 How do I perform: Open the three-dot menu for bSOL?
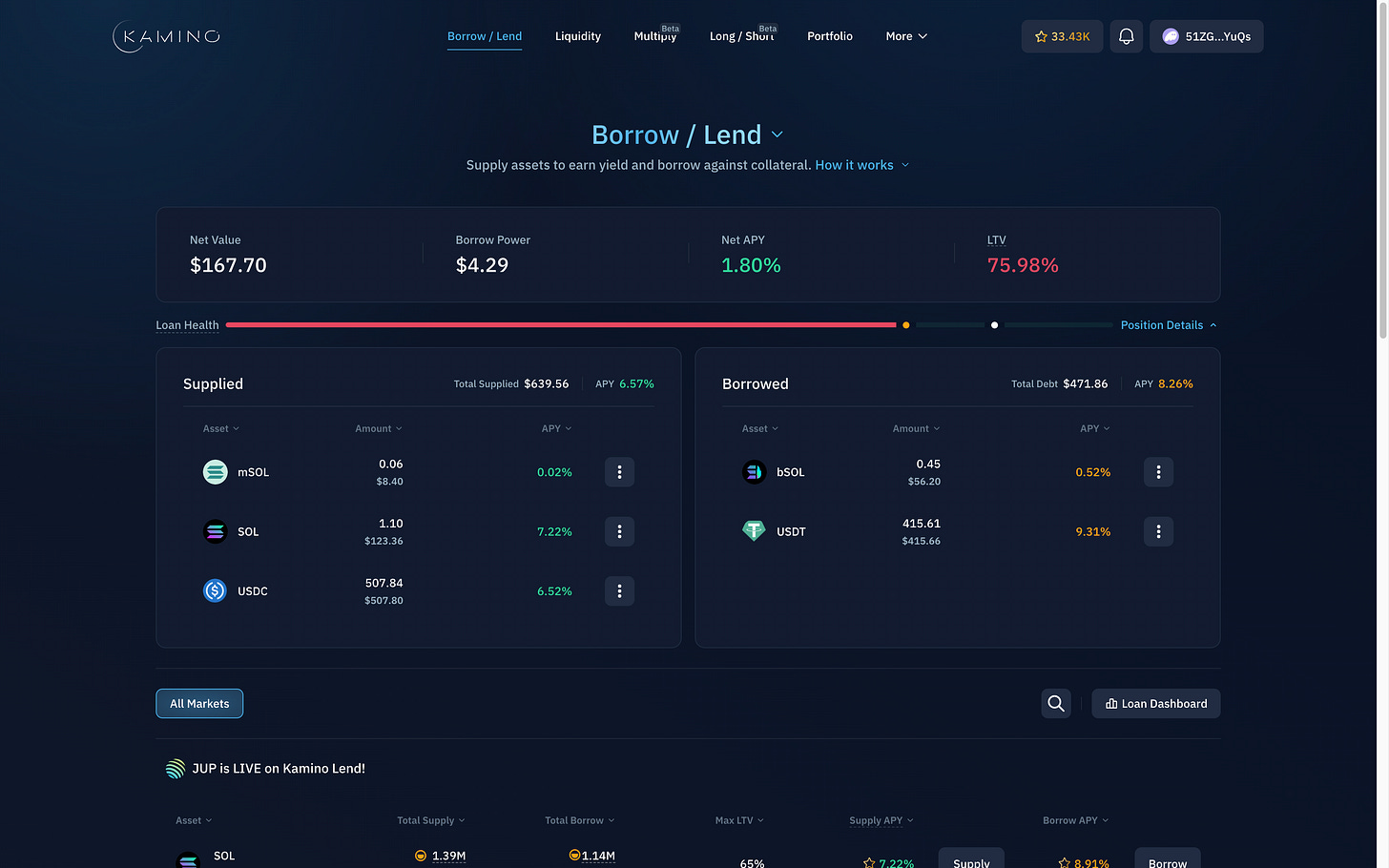click(x=1158, y=472)
